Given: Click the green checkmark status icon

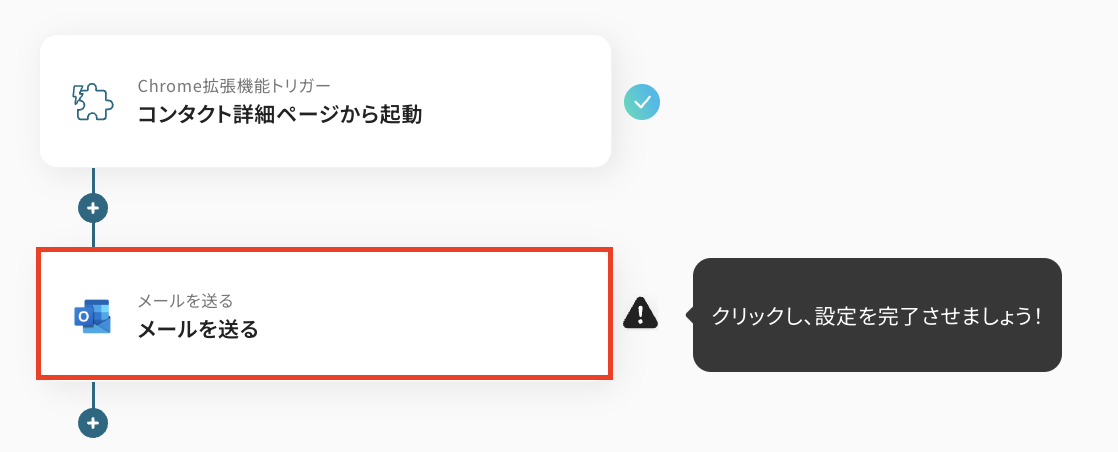Looking at the screenshot, I should [642, 102].
